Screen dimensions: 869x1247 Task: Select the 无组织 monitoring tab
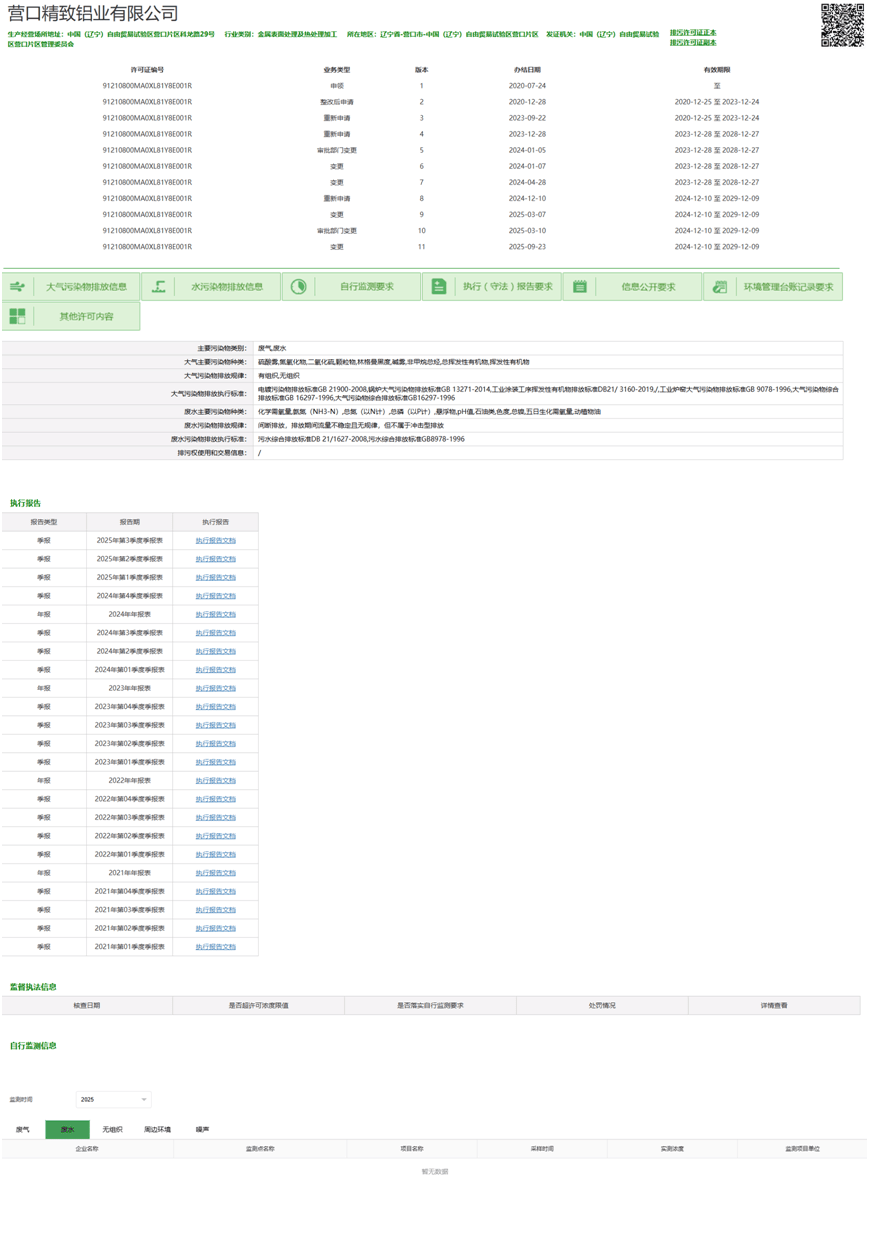coord(112,1129)
